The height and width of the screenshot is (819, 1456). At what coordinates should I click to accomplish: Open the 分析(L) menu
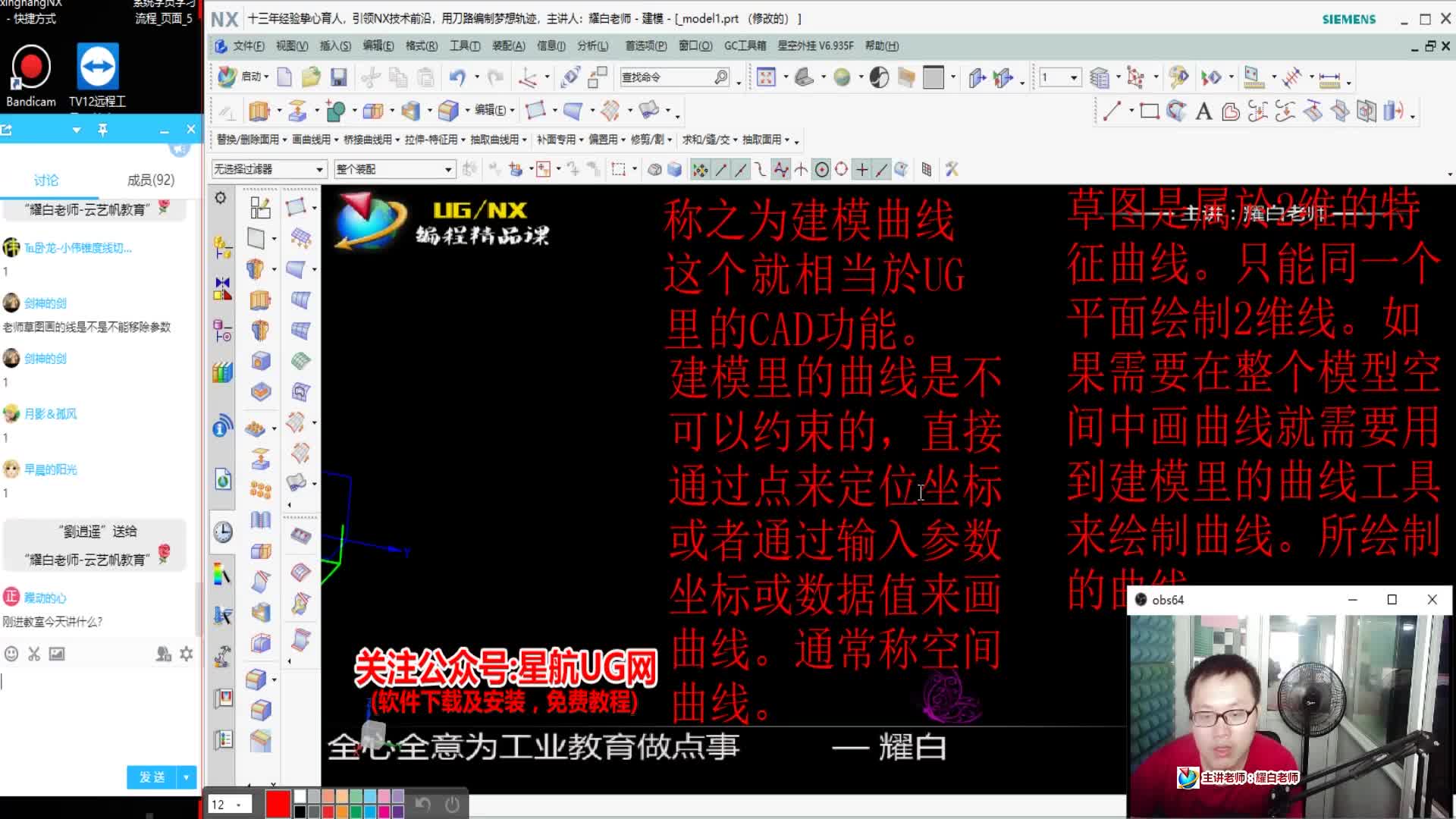[592, 46]
